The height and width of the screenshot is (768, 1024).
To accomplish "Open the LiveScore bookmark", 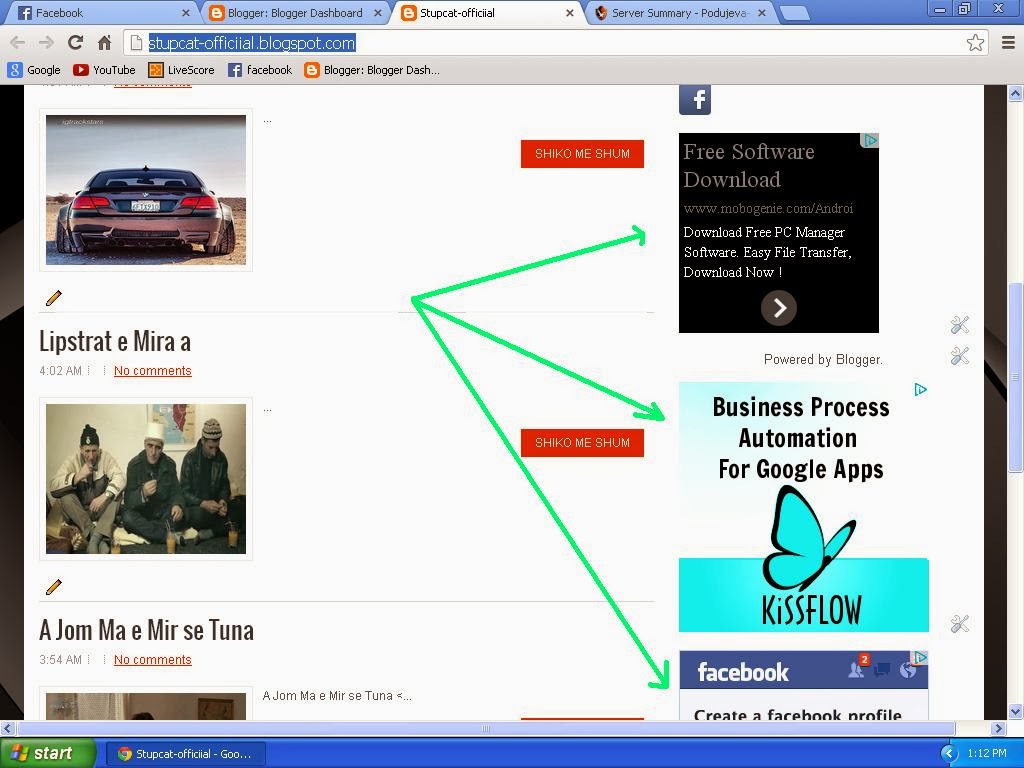I will tap(181, 70).
